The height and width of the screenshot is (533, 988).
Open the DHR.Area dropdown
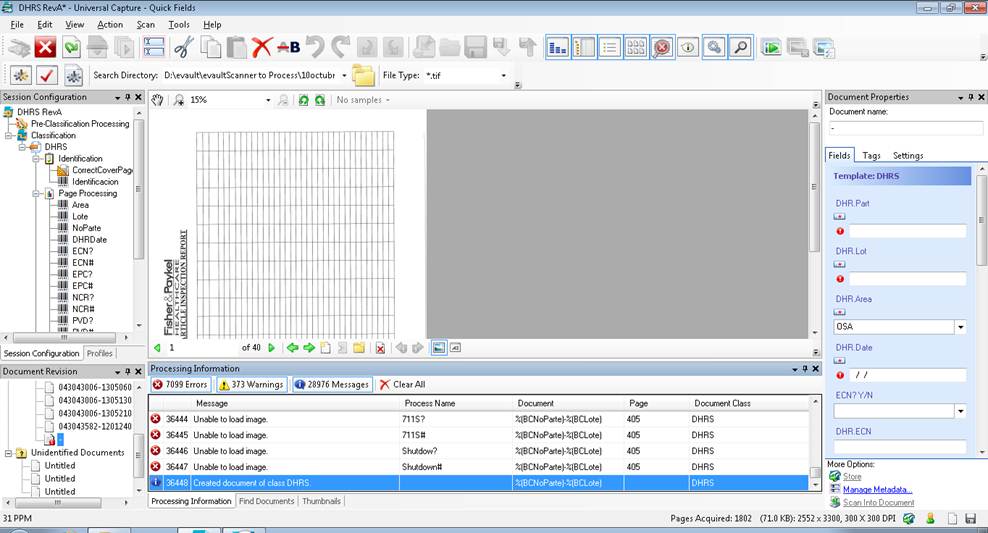coord(960,327)
